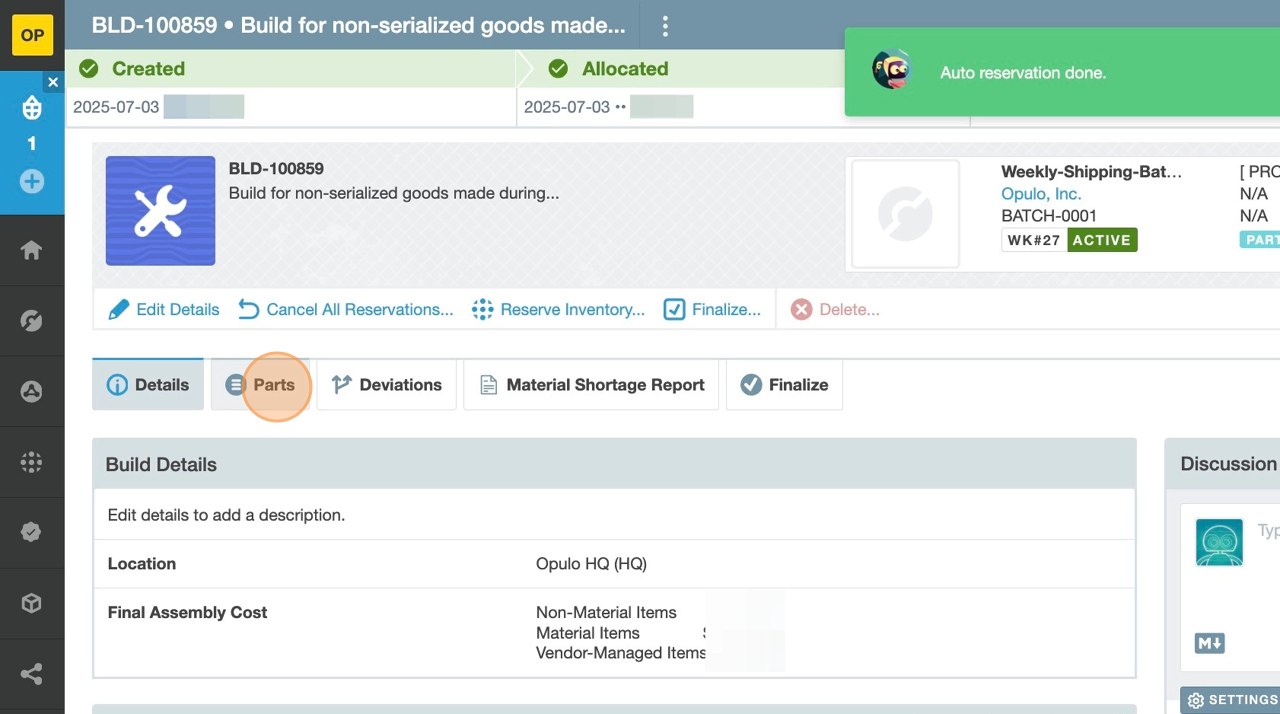1280x714 pixels.
Task: Click the dotted circle sidebar icon
Action: coord(31,462)
